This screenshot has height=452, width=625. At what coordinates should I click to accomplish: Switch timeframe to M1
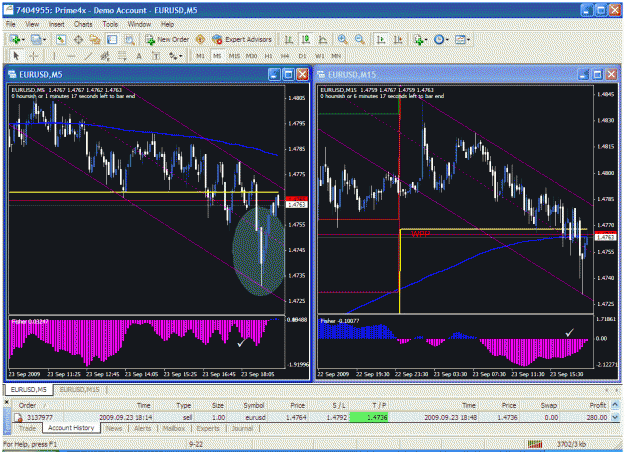click(200, 56)
